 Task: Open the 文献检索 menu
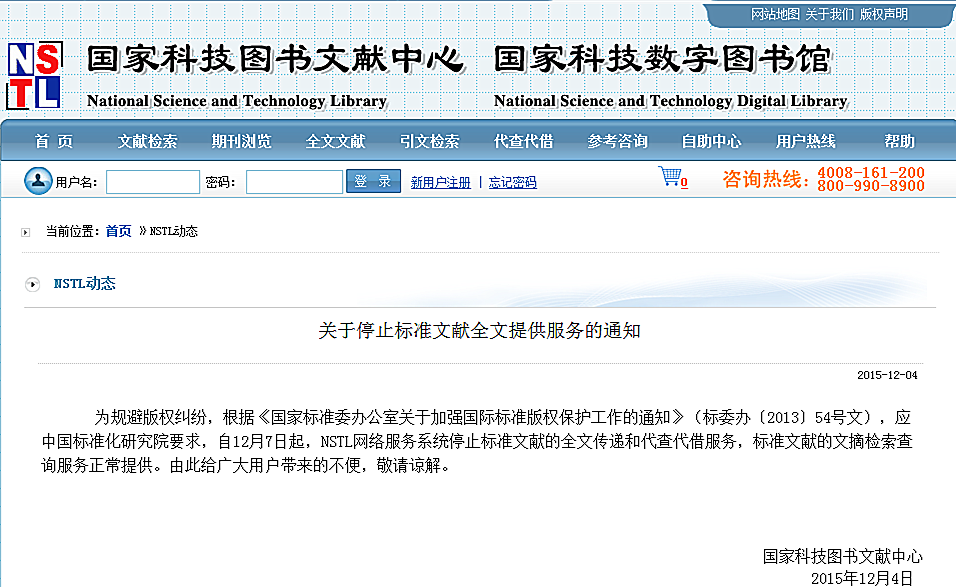tap(148, 141)
